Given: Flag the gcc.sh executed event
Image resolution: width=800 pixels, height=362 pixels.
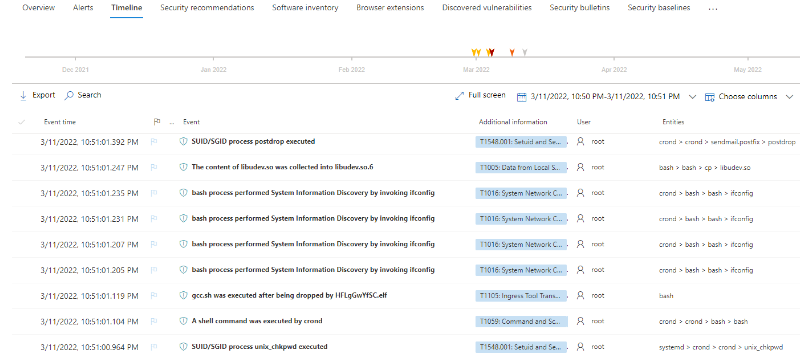Looking at the screenshot, I should [154, 296].
